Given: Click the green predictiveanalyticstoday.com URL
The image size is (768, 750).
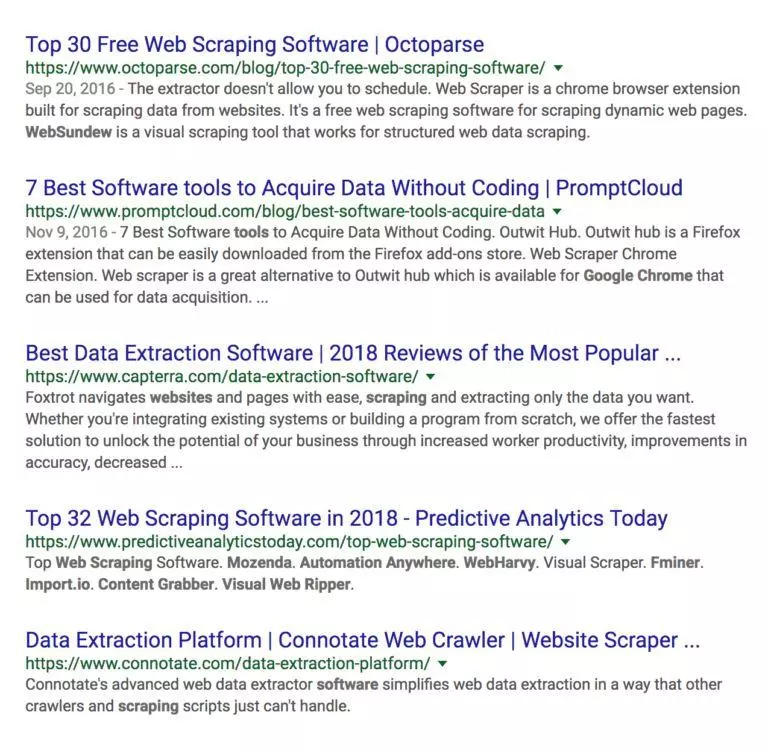Looking at the screenshot, I should pyautogui.click(x=289, y=542).
